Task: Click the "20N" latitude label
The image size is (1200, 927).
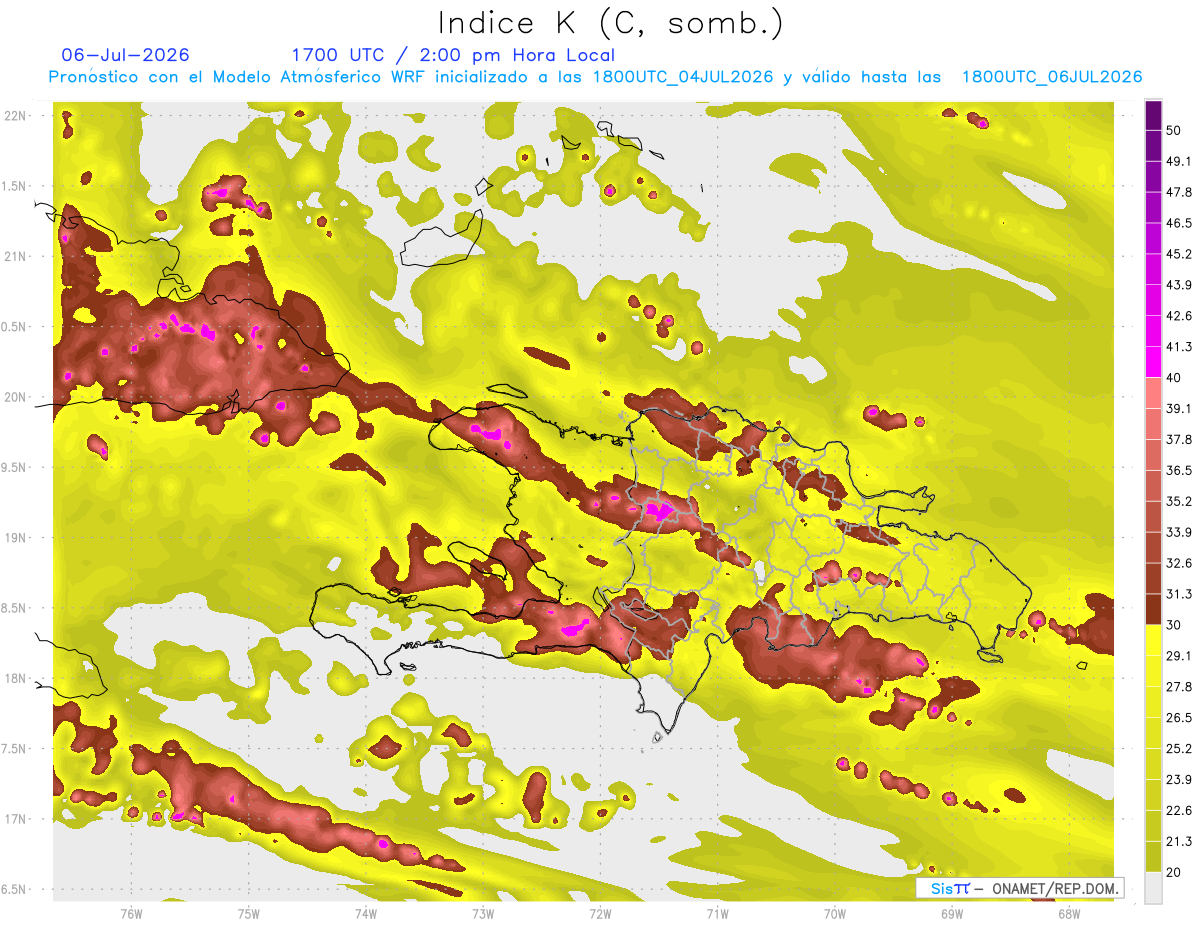Action: point(17,397)
